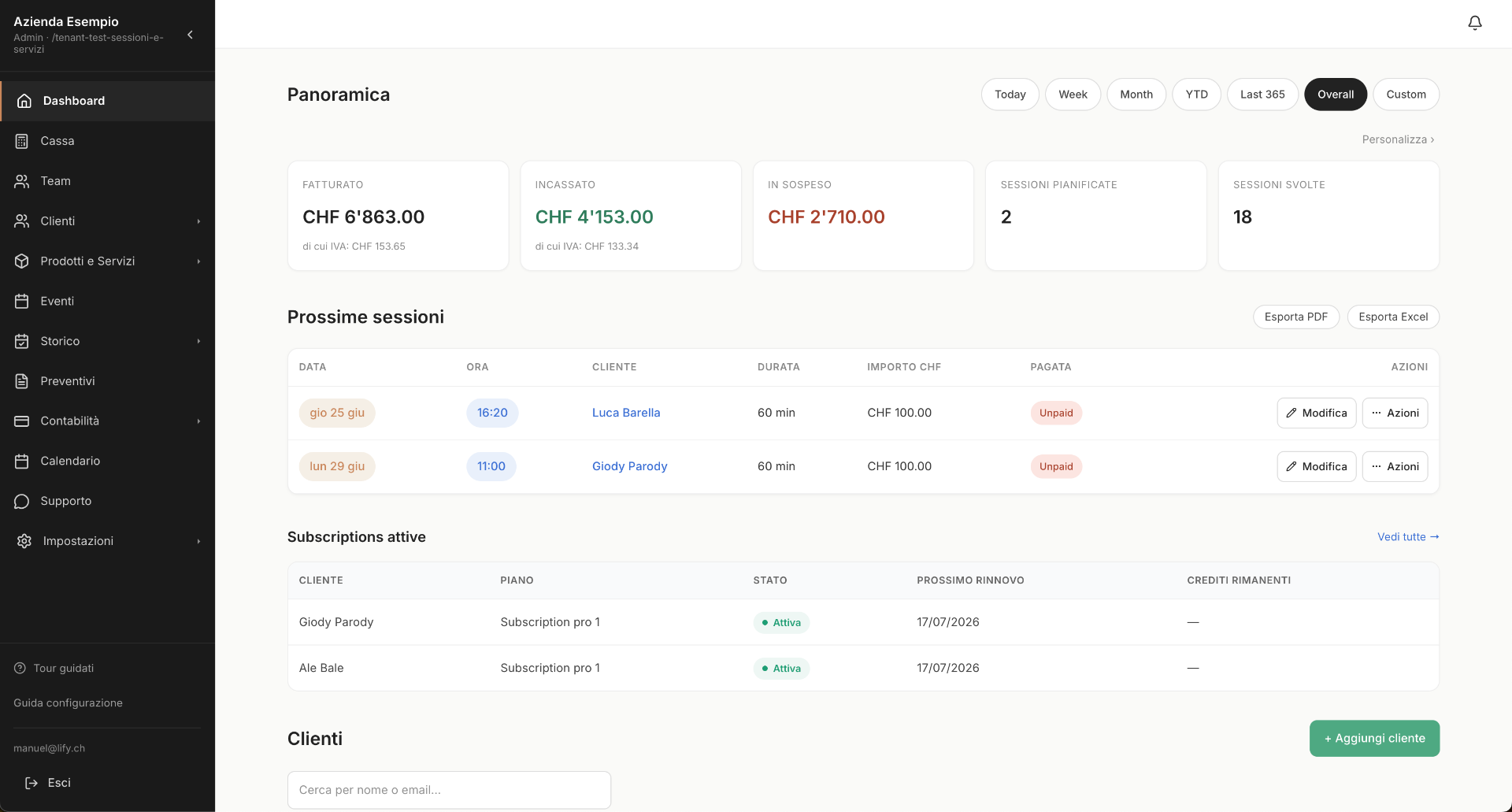Click the Team people icon
The width and height of the screenshot is (1512, 812).
pos(22,181)
